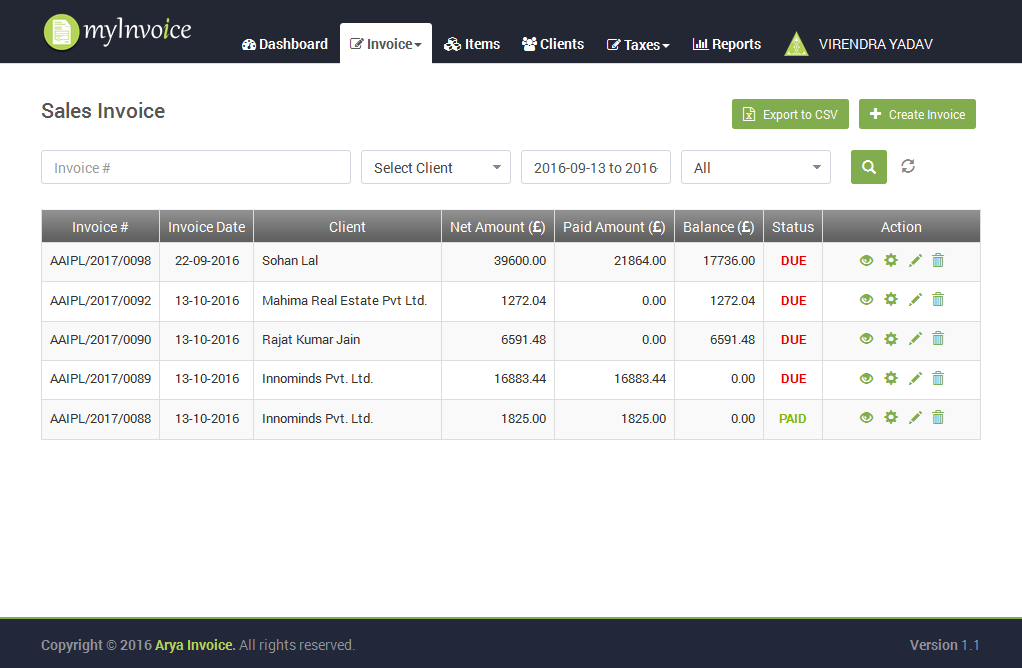1022x668 pixels.
Task: Delete invoice AAIPL/2017/0090 using trash icon
Action: [938, 339]
